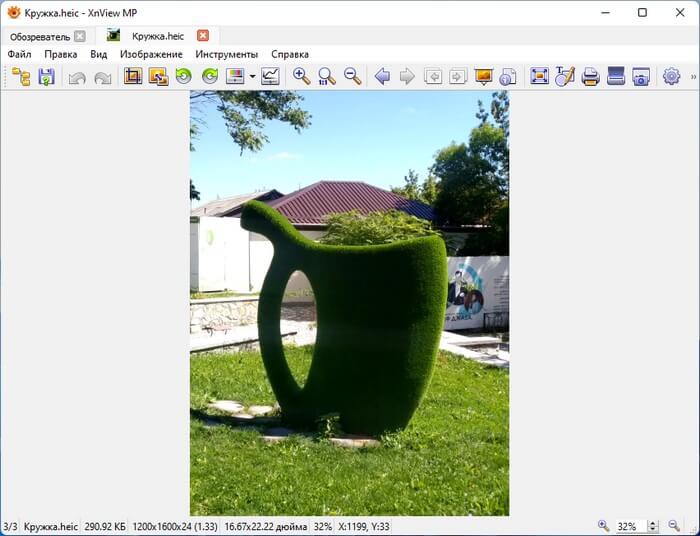Toggle fullscreen view icon

[540, 77]
